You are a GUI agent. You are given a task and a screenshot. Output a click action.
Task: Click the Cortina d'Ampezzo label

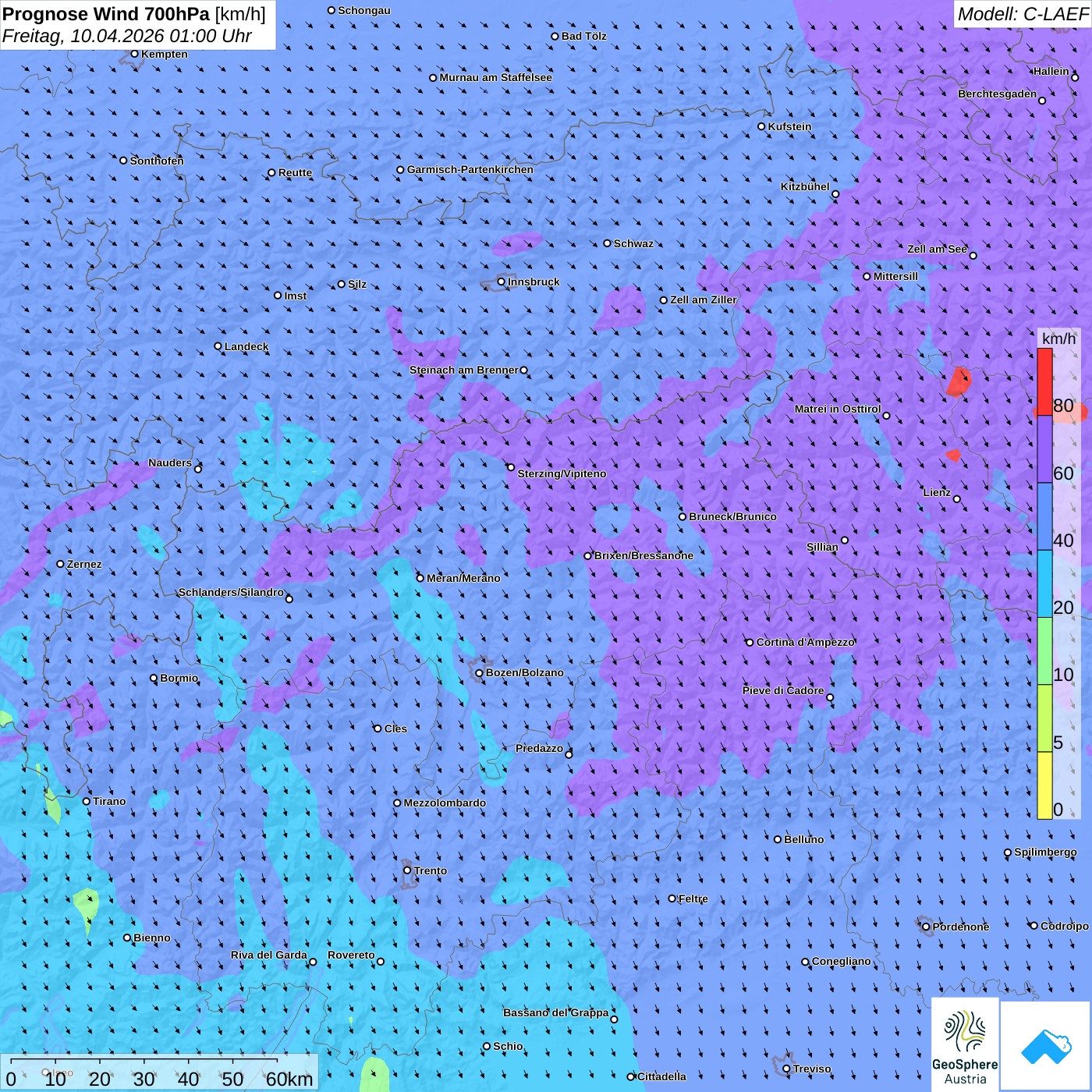pyautogui.click(x=806, y=642)
